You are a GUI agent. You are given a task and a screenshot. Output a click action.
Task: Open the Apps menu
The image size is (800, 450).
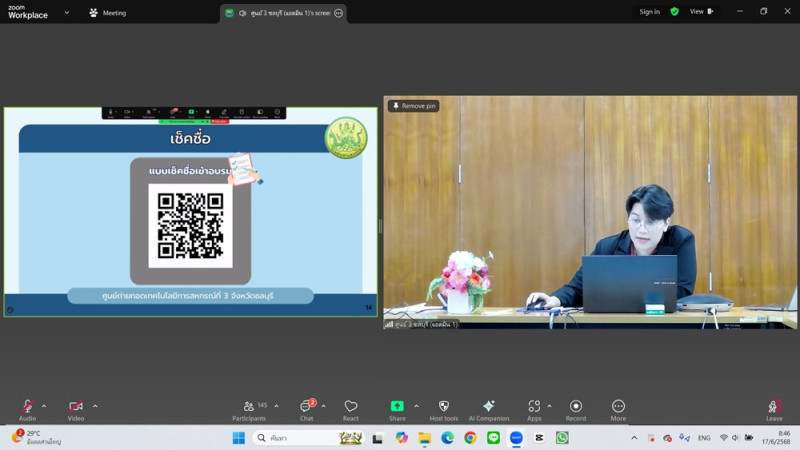534,410
